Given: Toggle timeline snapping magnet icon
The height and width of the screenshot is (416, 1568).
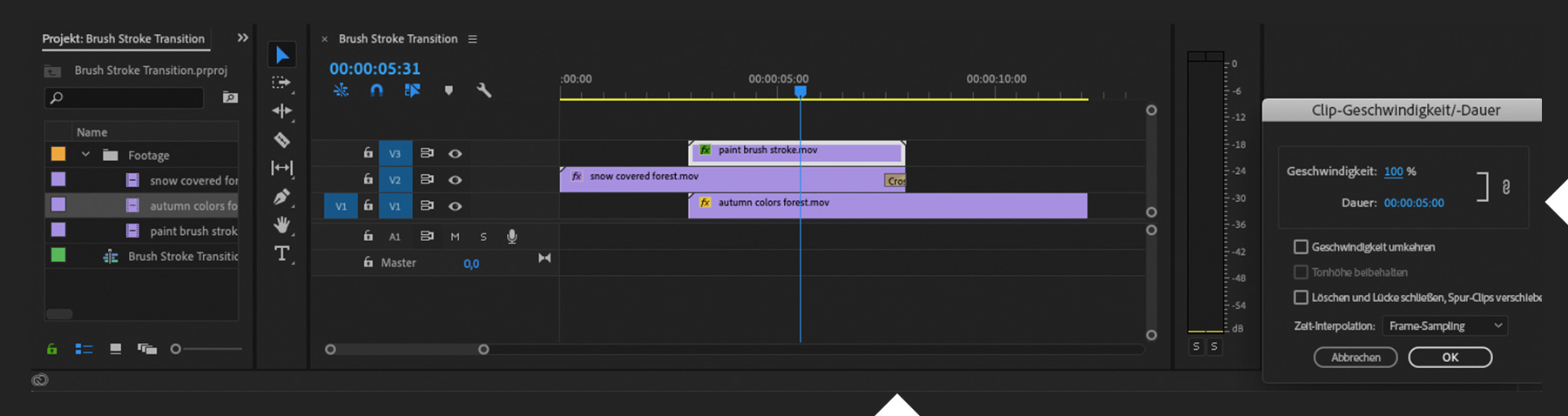Looking at the screenshot, I should (x=376, y=90).
